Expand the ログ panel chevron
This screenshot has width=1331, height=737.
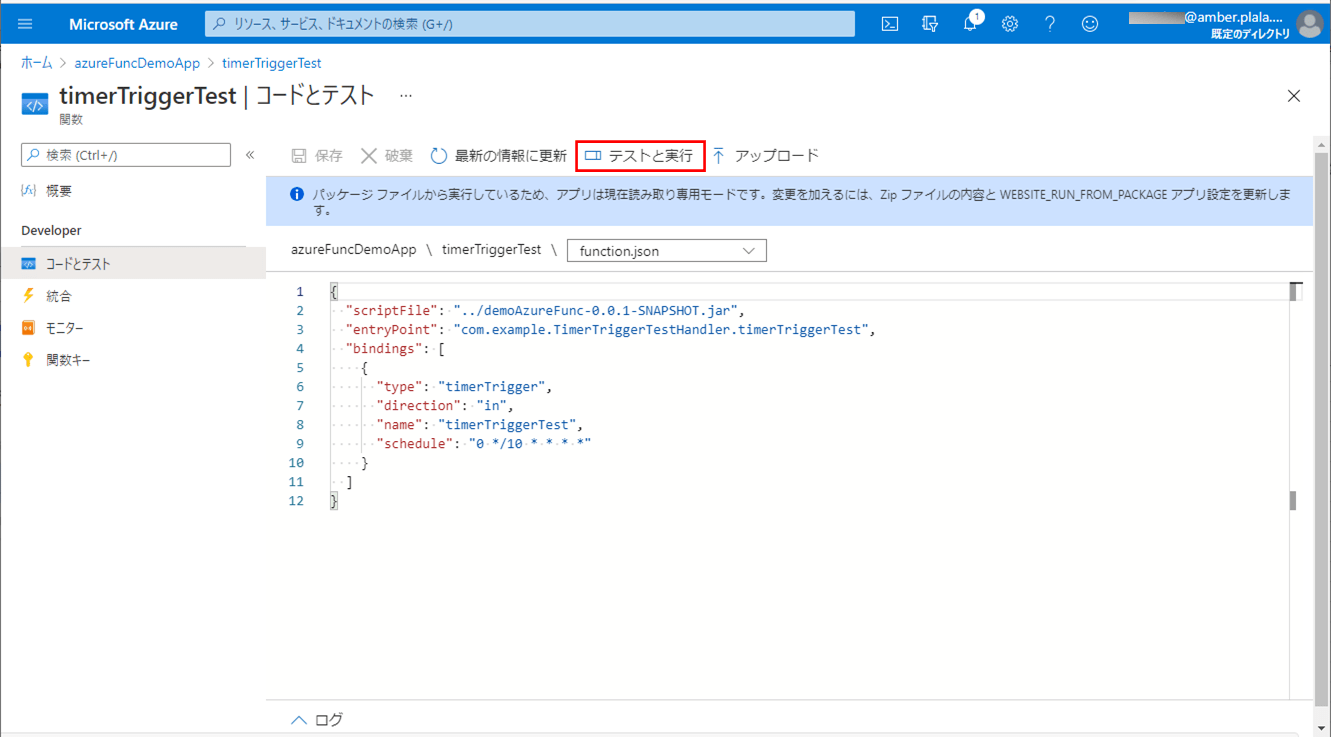[298, 720]
